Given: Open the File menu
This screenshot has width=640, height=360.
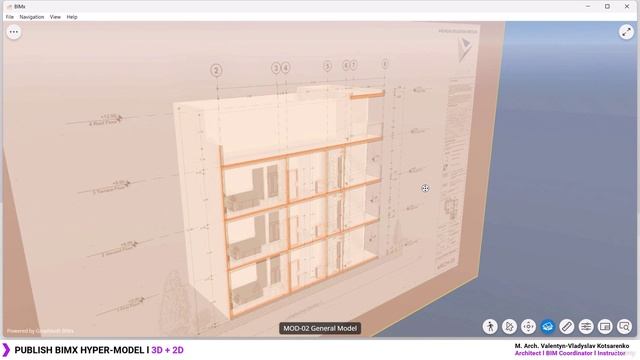Looking at the screenshot, I should pyautogui.click(x=10, y=17).
